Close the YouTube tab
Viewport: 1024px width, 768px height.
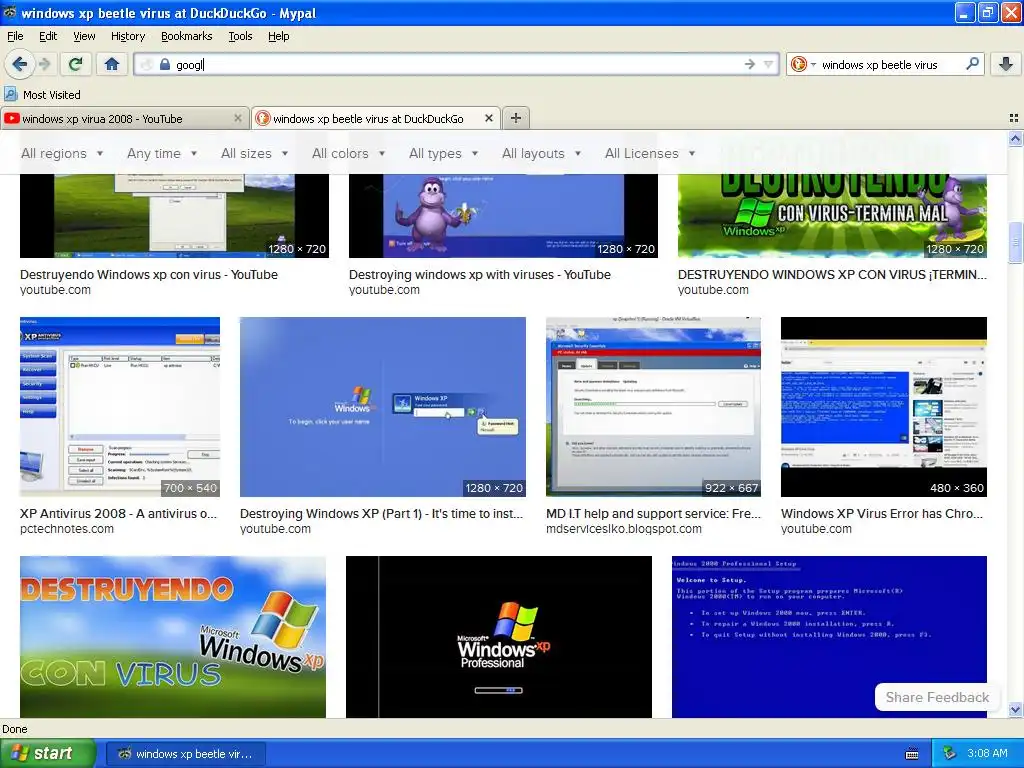pos(238,118)
